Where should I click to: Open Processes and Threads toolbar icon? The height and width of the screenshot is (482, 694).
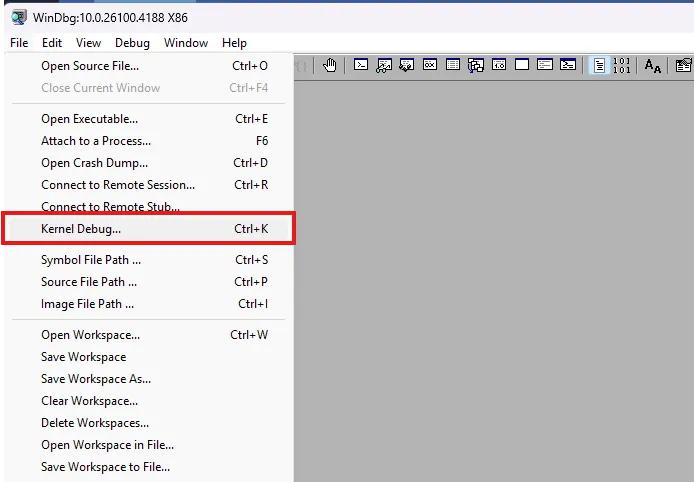545,65
